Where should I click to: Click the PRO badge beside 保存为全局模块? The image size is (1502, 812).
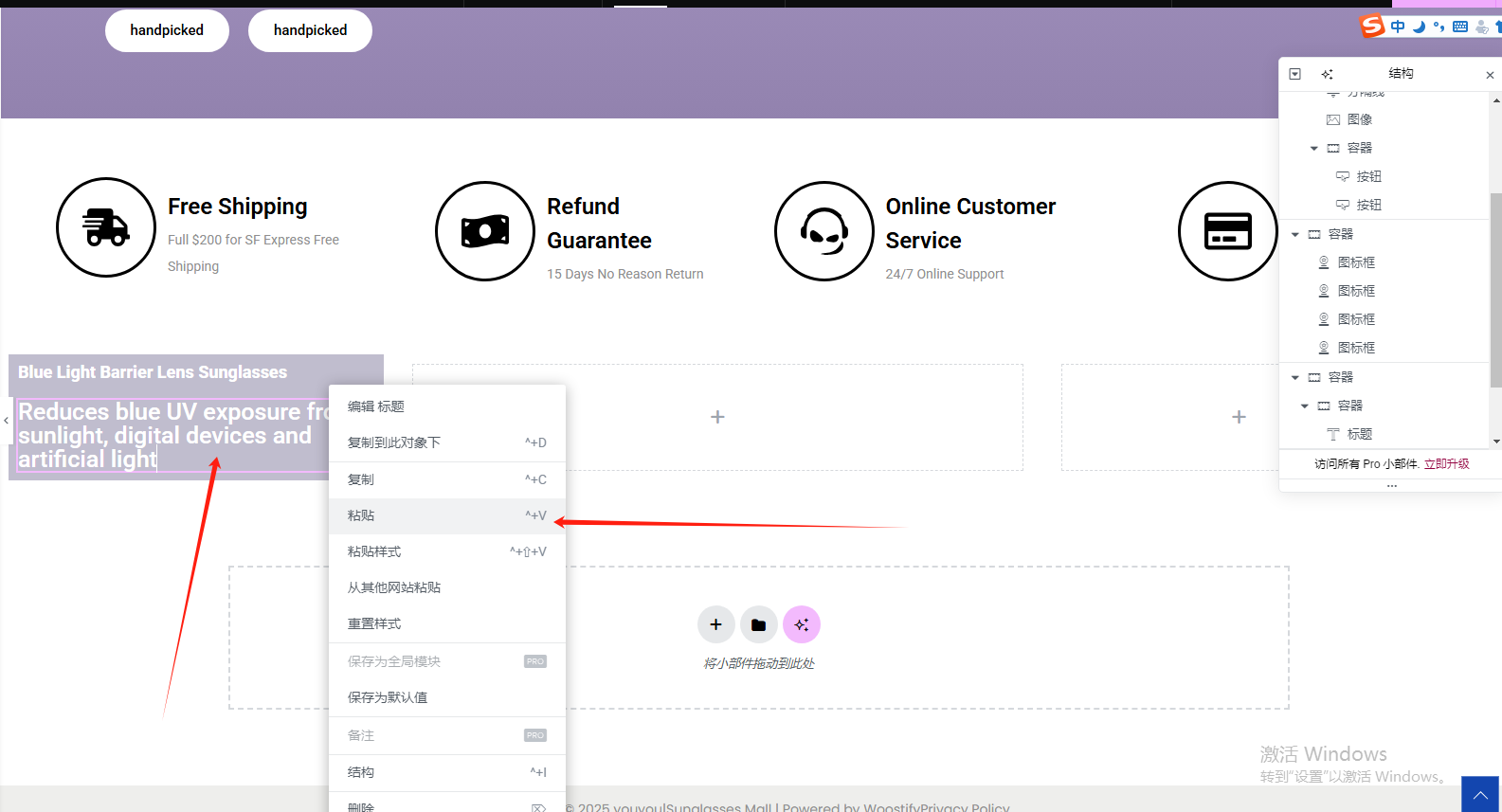535,661
